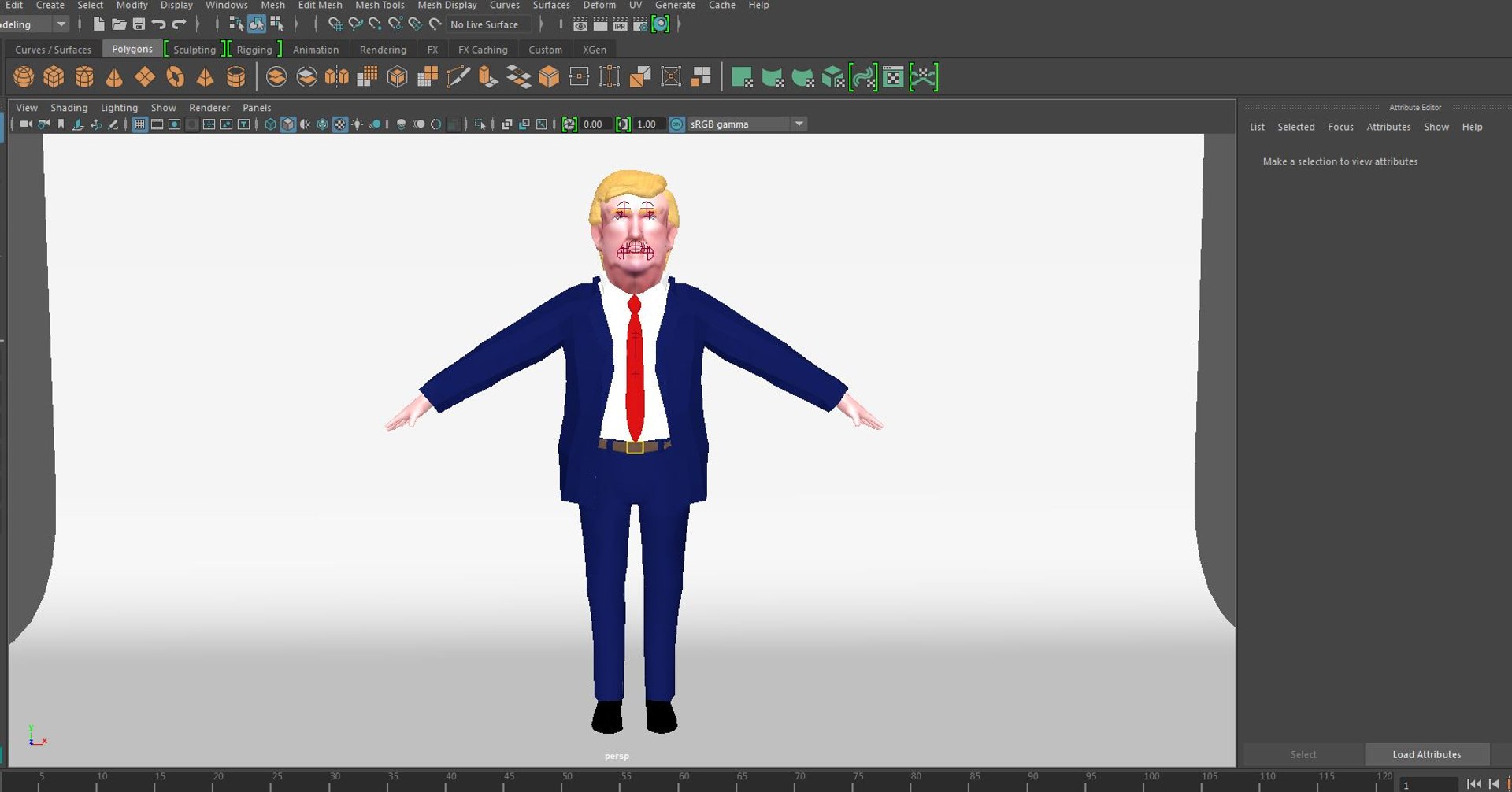The height and width of the screenshot is (792, 1512).
Task: Toggle the film gate display
Action: point(157,124)
